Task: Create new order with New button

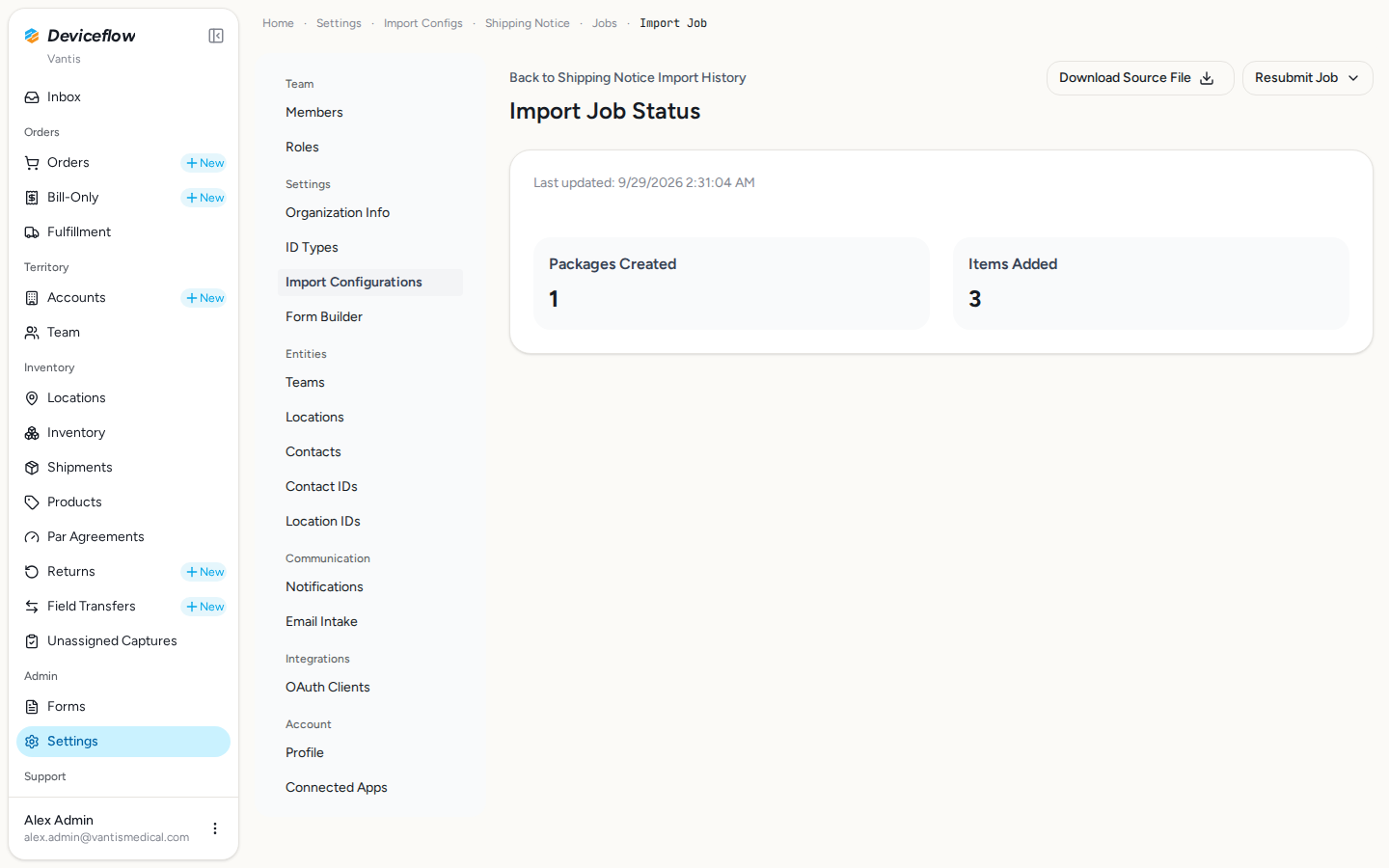Action: pos(204,163)
